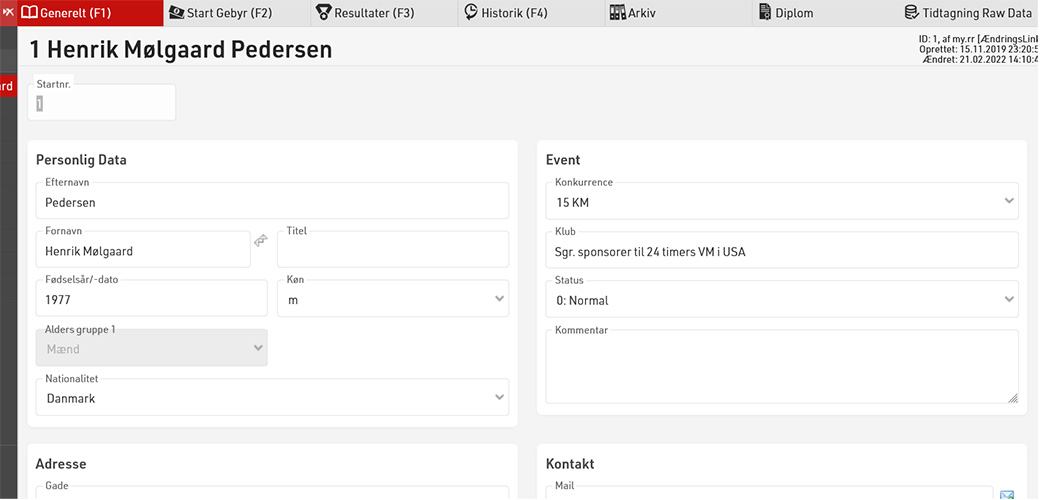Click the collapse icon at top-left corner

point(8,13)
